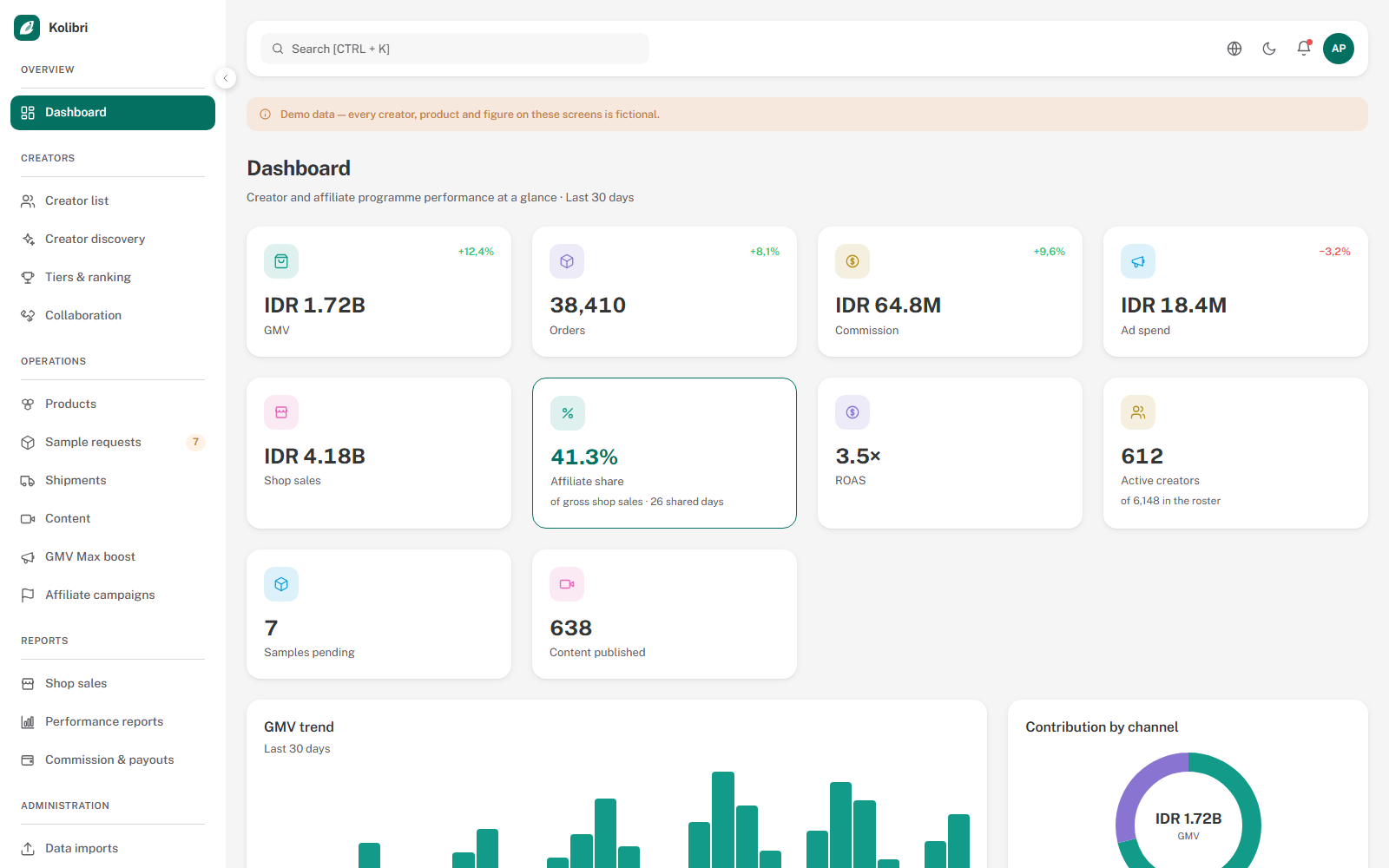This screenshot has height=868, width=1389.
Task: Click the Sample requests badge showing 7
Action: (195, 443)
